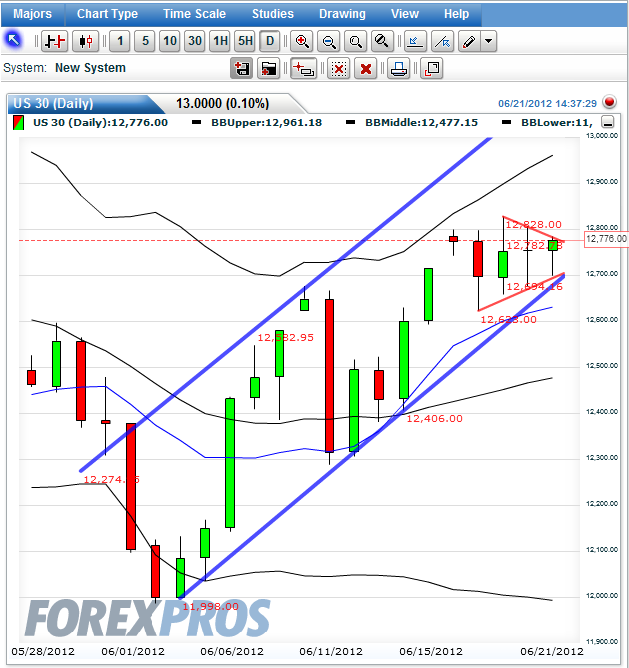Click the red live status indicator
The height and width of the screenshot is (668, 629).
pos(609,102)
